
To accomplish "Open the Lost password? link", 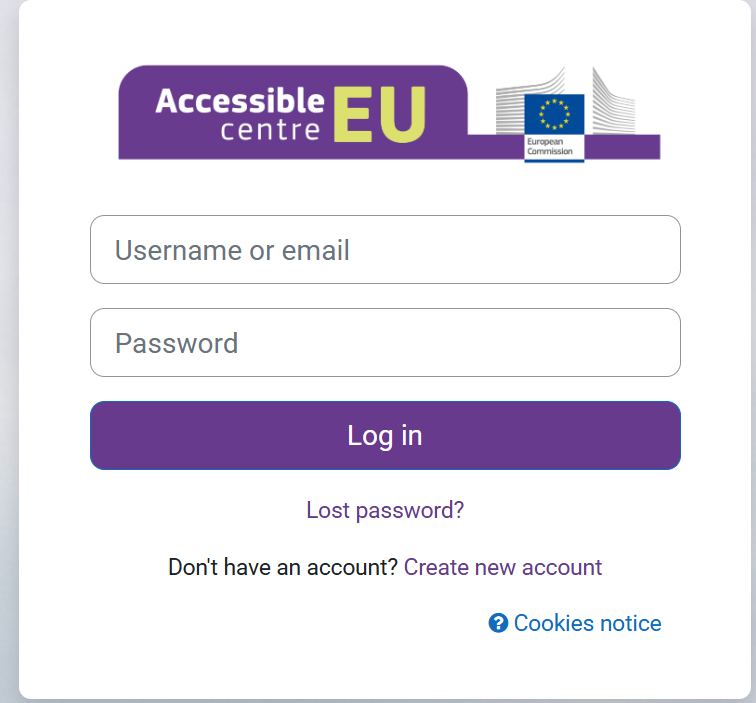I will tap(385, 510).
